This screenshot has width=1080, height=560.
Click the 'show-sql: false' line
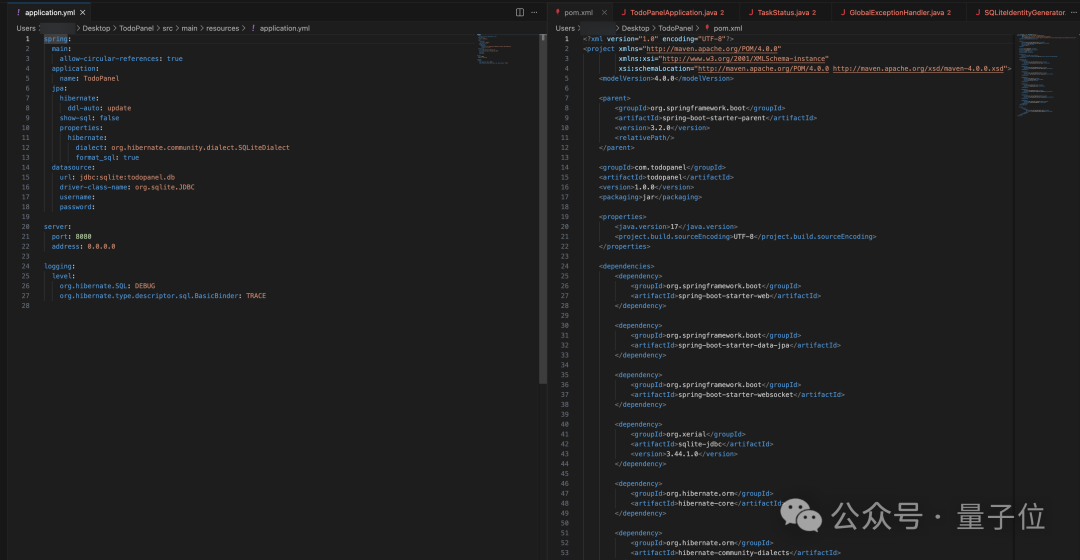coord(90,118)
